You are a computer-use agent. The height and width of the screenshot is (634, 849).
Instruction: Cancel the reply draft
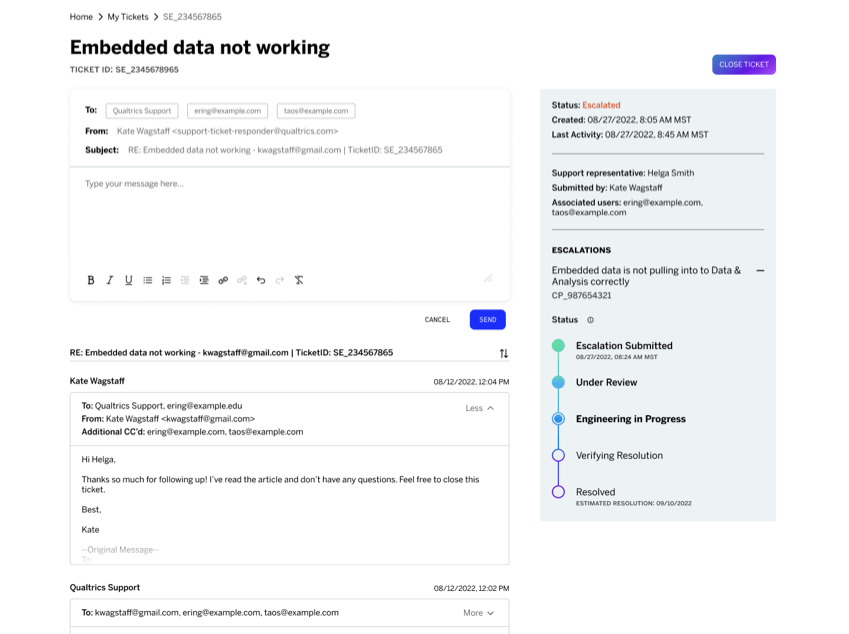click(x=437, y=319)
